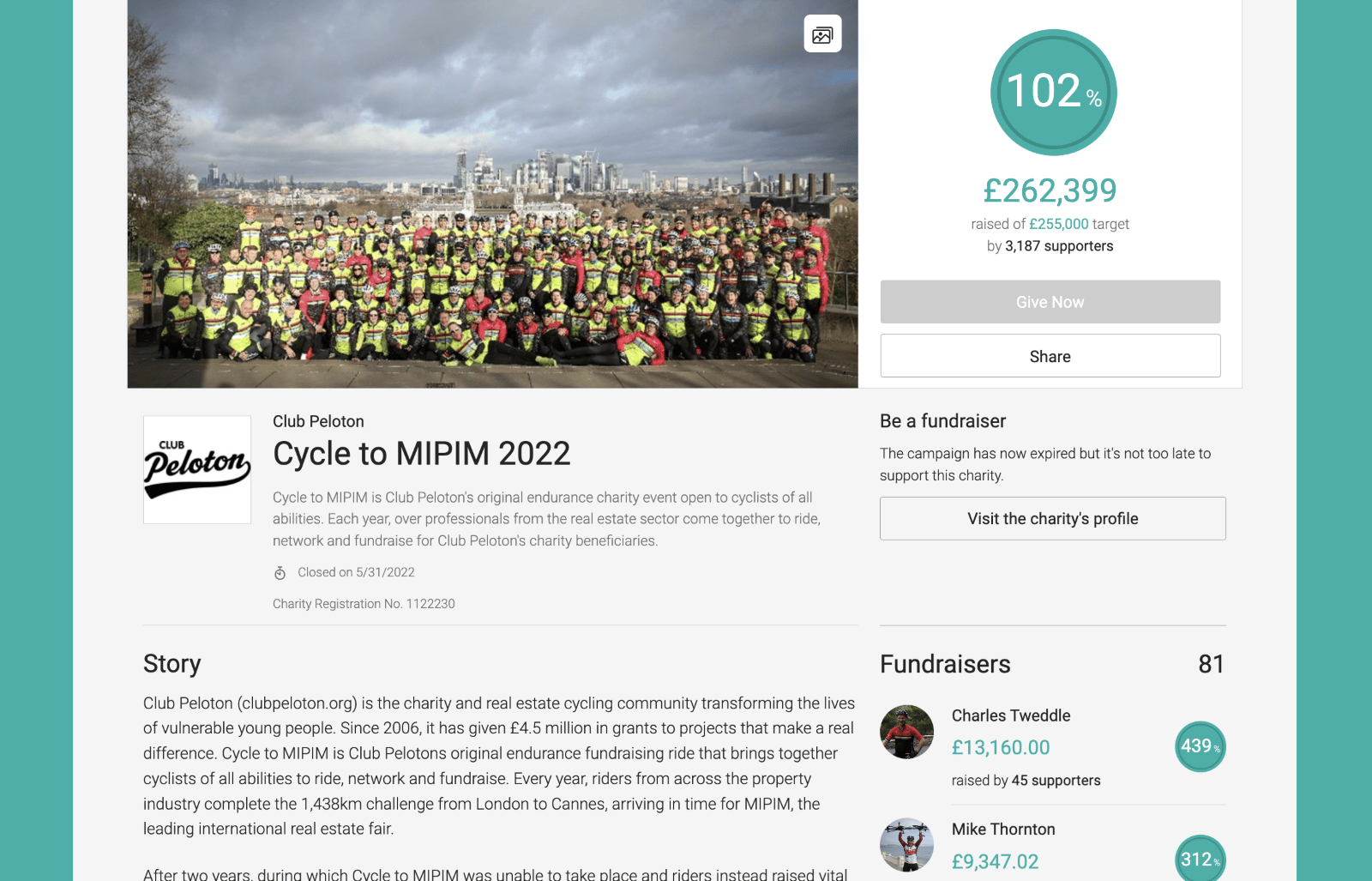Click the 312% fundraiser progress badge

point(1200,858)
